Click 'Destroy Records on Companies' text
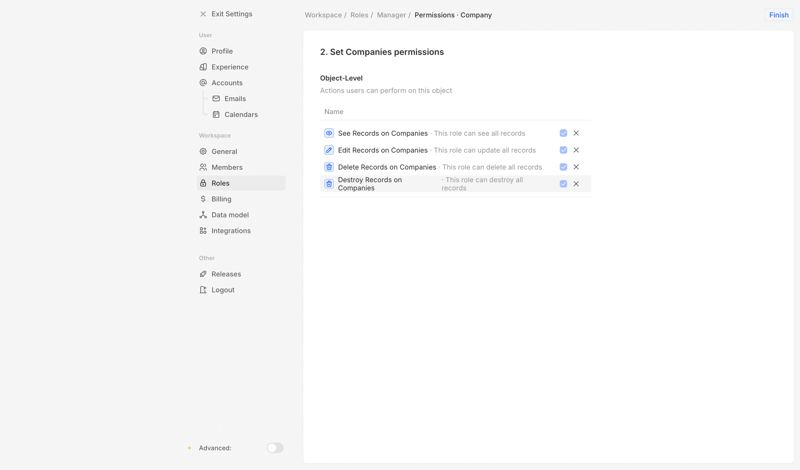This screenshot has height=470, width=800. point(370,184)
